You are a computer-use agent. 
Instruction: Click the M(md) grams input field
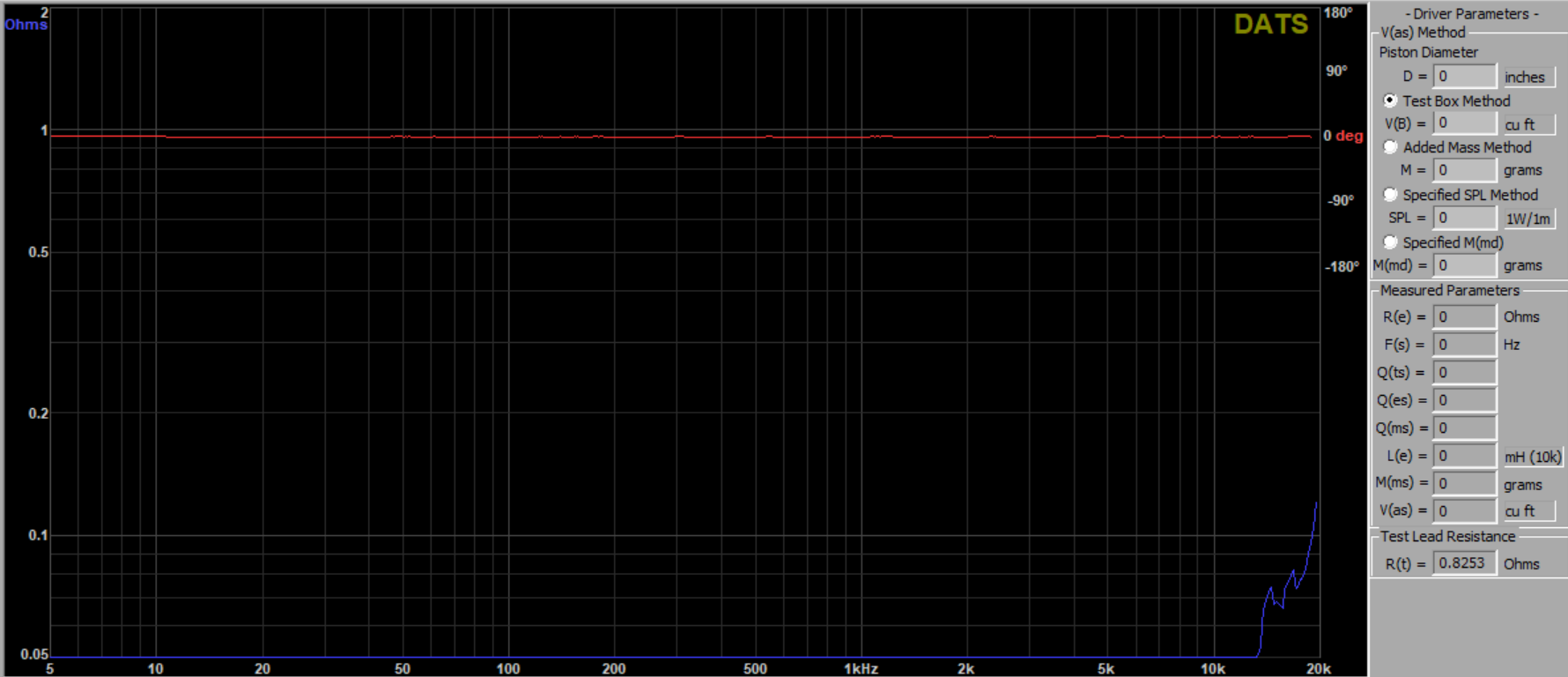(1464, 265)
